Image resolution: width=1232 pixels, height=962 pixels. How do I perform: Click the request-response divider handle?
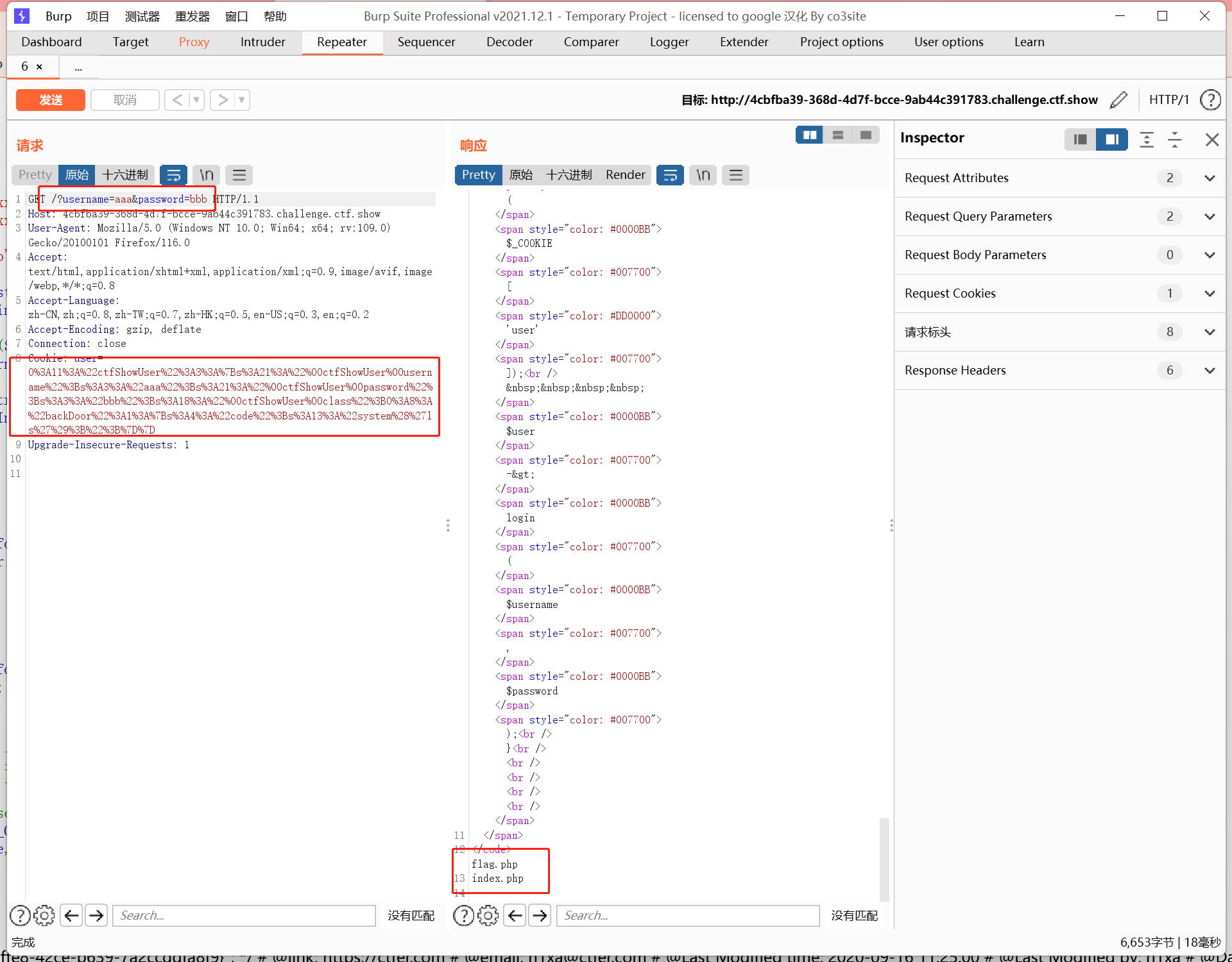448,526
